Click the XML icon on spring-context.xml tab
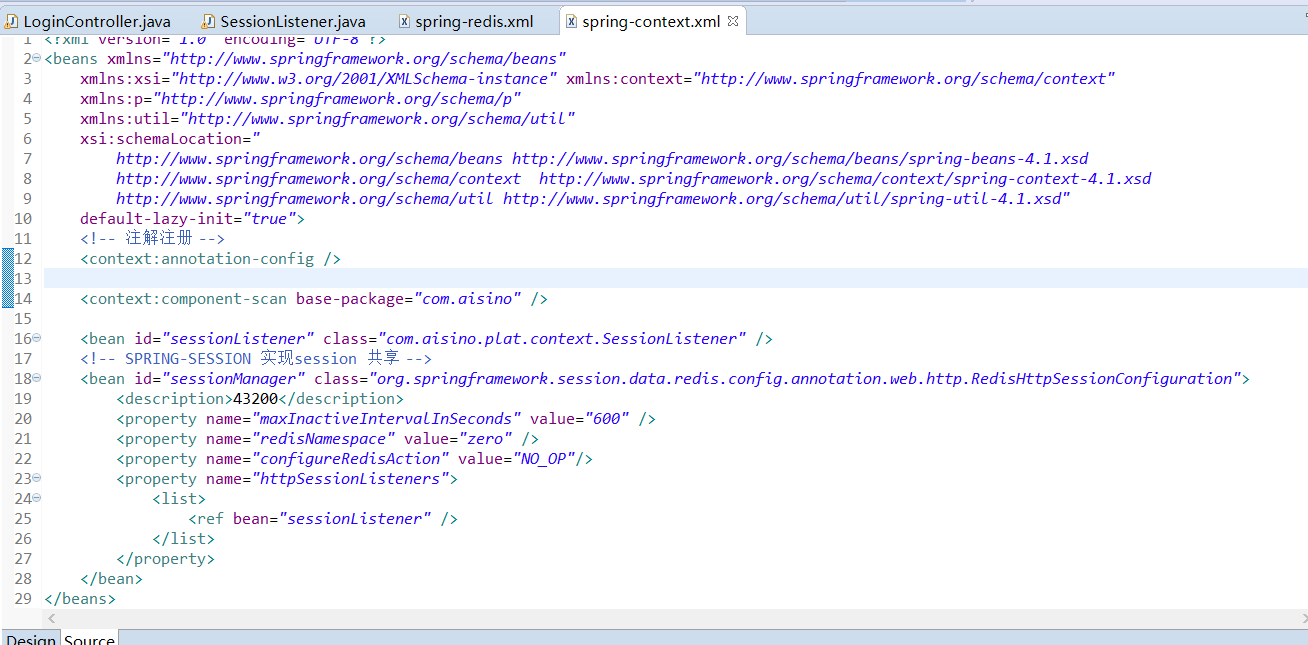Image resolution: width=1308 pixels, height=645 pixels. click(x=570, y=19)
